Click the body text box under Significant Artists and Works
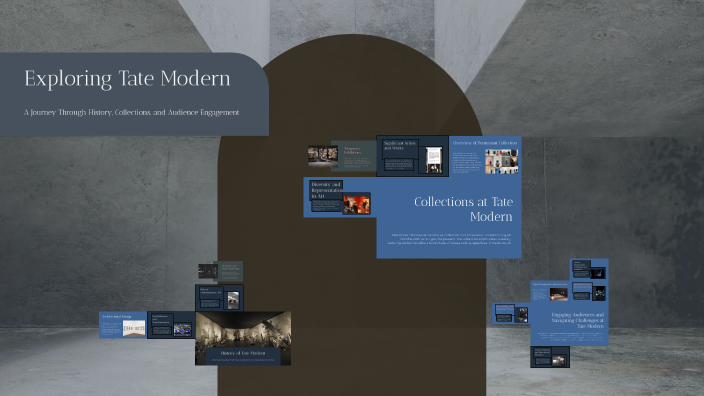The image size is (704, 396). 399,165
